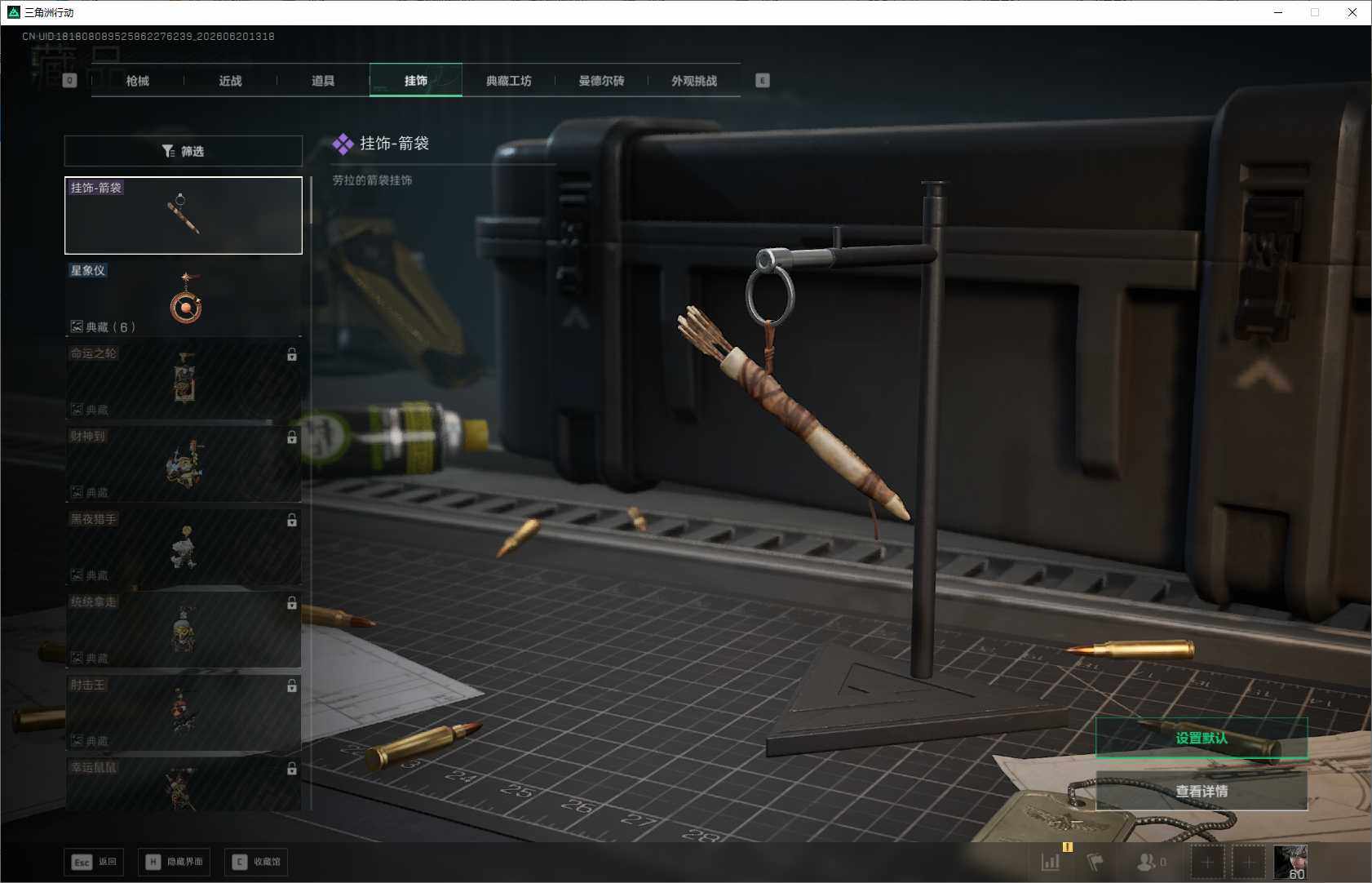The image size is (1372, 883).
Task: Click lock icon on 财神到 item
Action: point(292,437)
